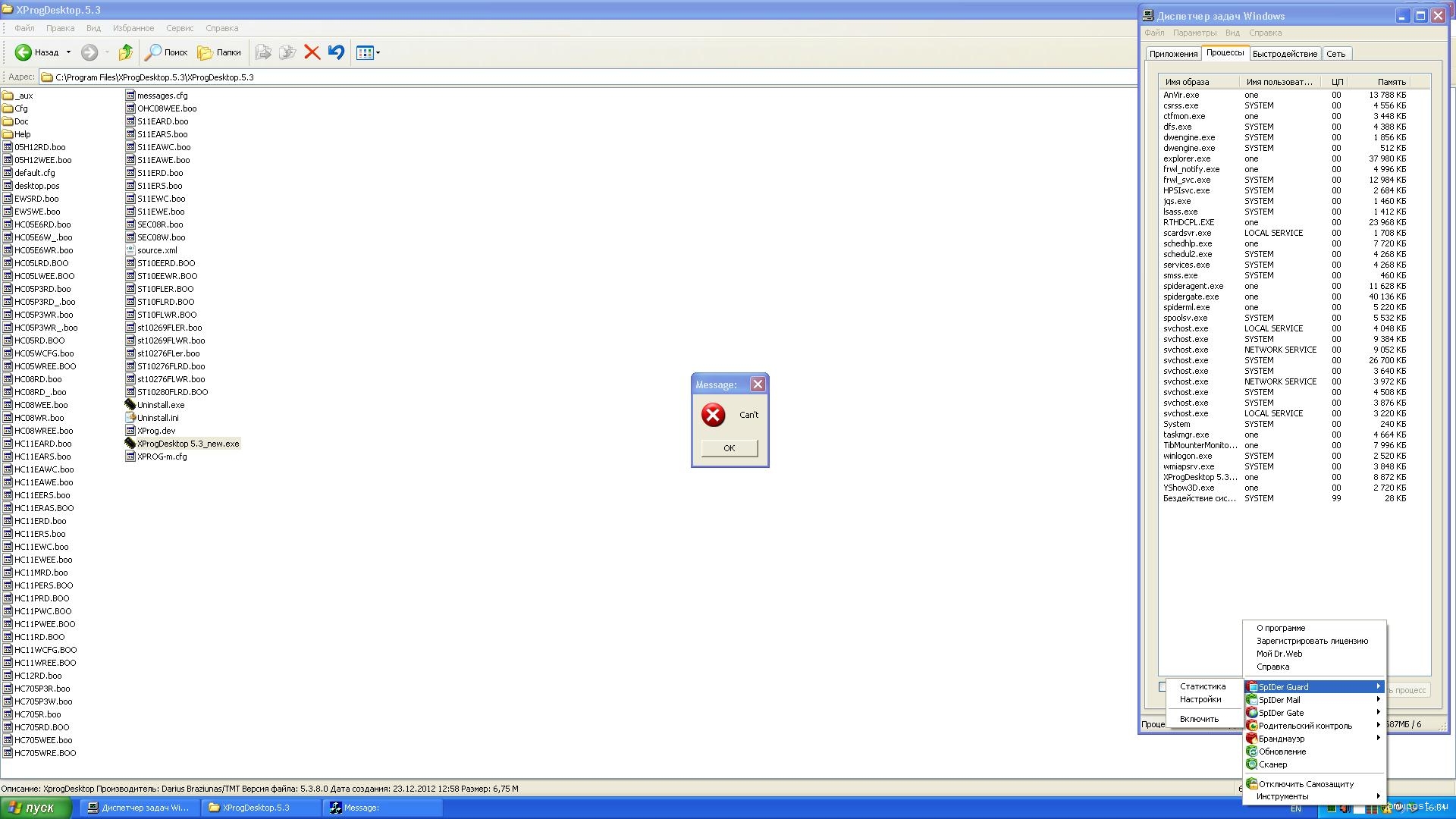Open Scanner (Сканер) from Dr.Web menu

tap(1272, 764)
